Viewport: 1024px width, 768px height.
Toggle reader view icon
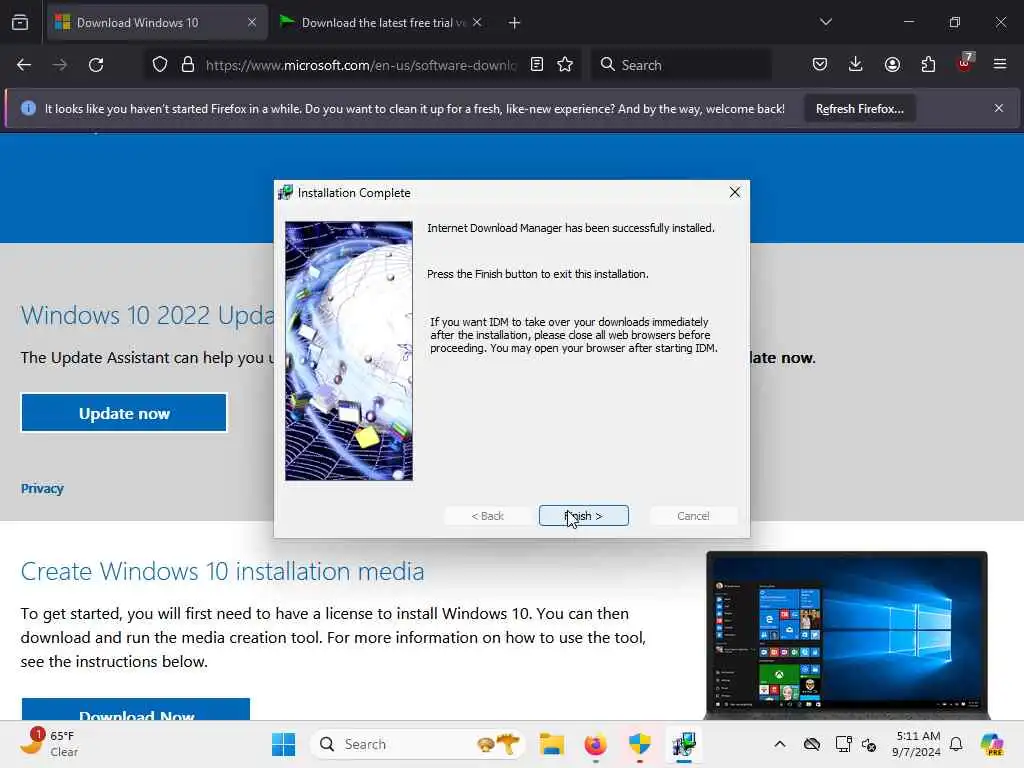point(537,64)
